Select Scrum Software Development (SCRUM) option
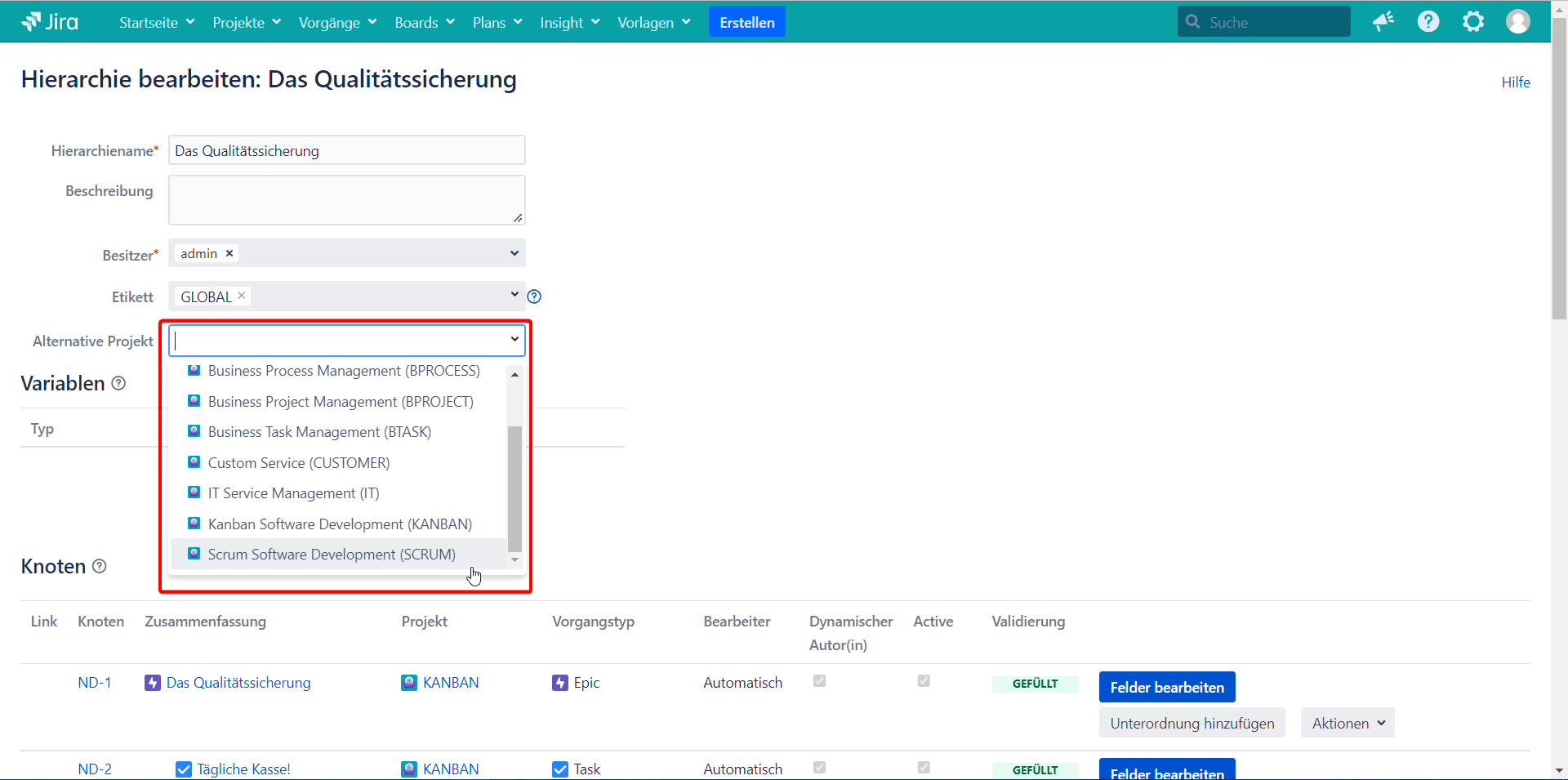Viewport: 1568px width, 780px height. point(332,555)
